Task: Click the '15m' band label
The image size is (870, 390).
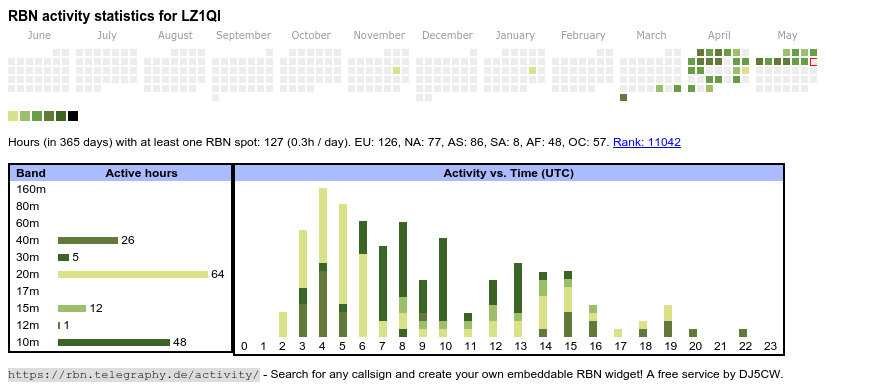Action: 28,308
